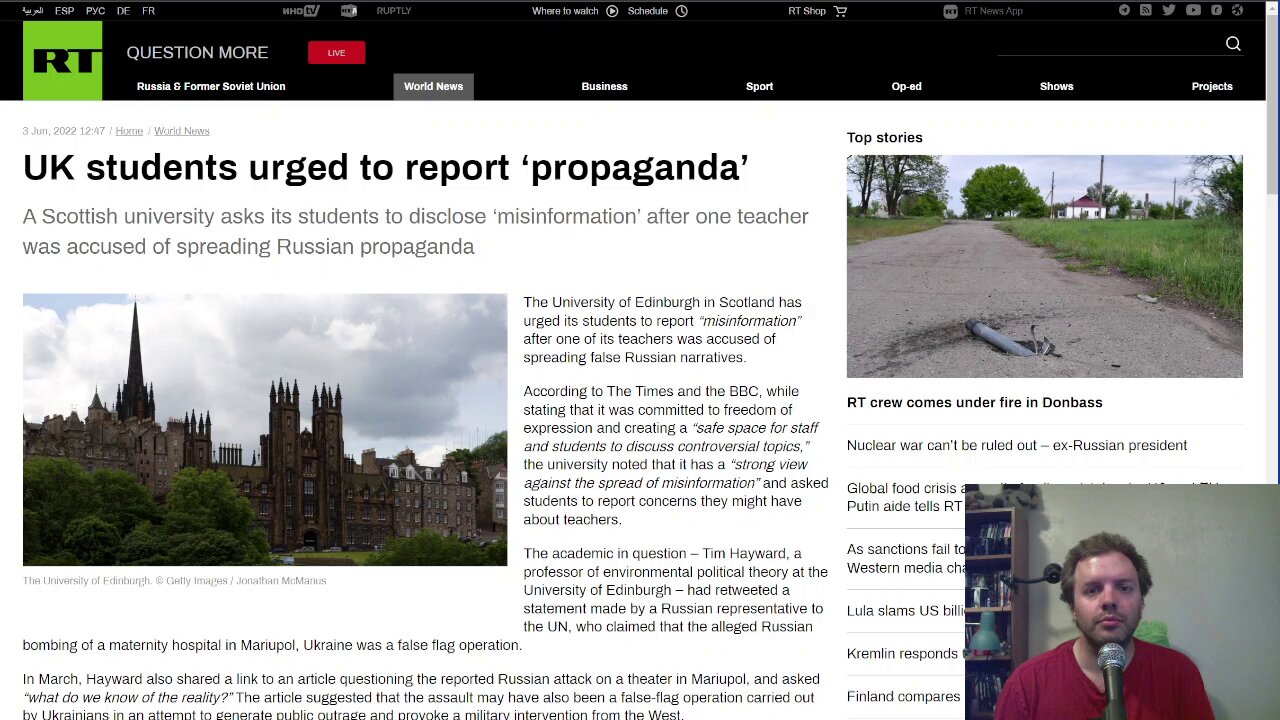Click the vertical page scrollbar thumb

1272,104
